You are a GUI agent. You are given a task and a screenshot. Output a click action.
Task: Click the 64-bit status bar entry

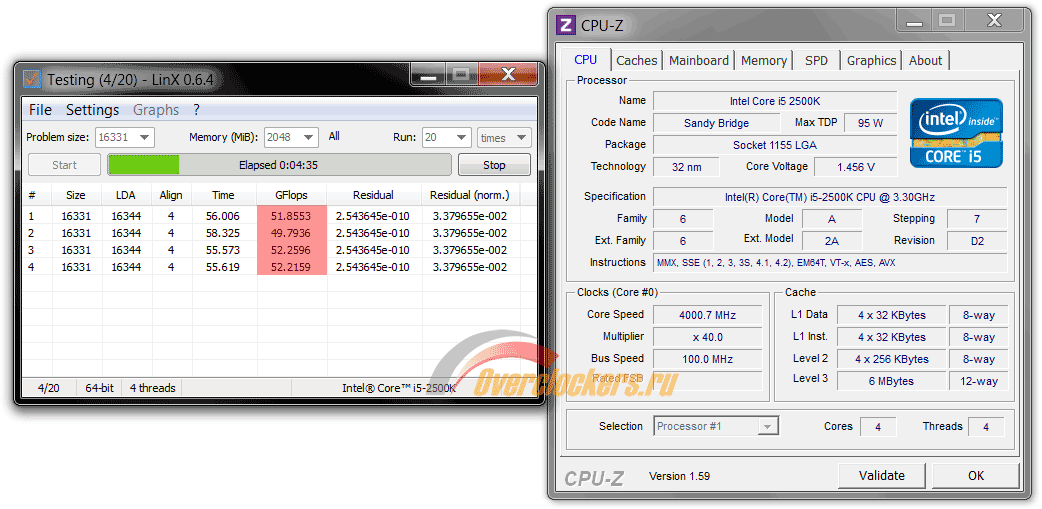click(100, 388)
